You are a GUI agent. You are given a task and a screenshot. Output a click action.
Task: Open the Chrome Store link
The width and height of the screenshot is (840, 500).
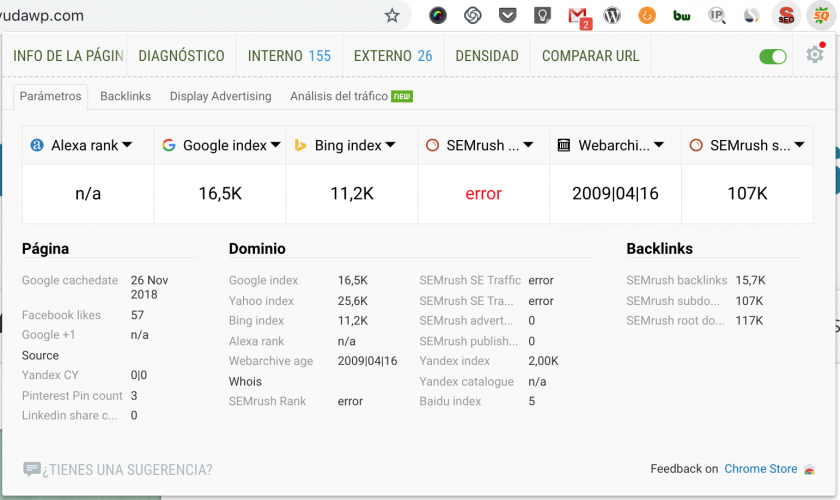(x=760, y=469)
